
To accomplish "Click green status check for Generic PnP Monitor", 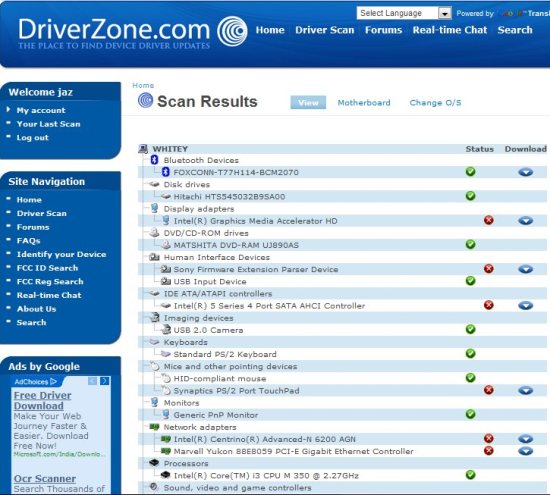I will point(470,414).
